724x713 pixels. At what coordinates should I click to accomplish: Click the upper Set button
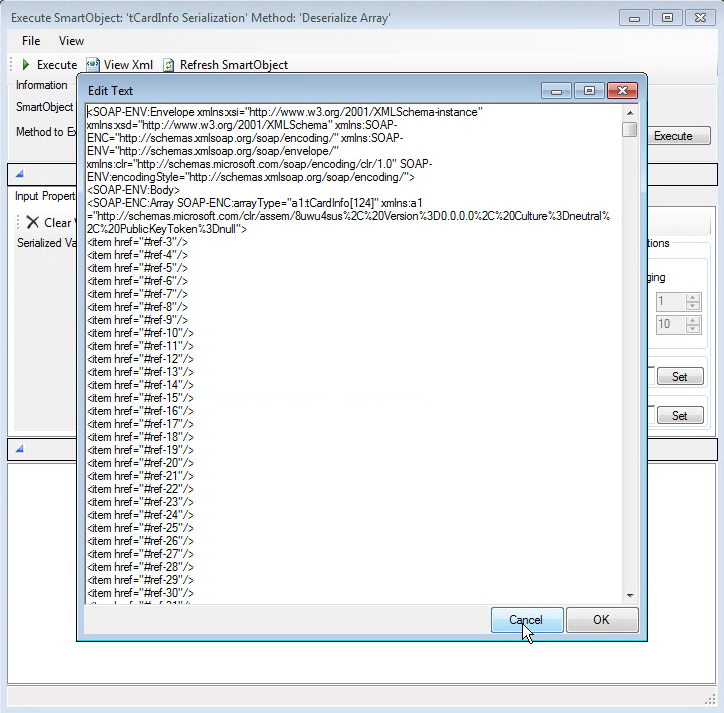click(x=680, y=376)
